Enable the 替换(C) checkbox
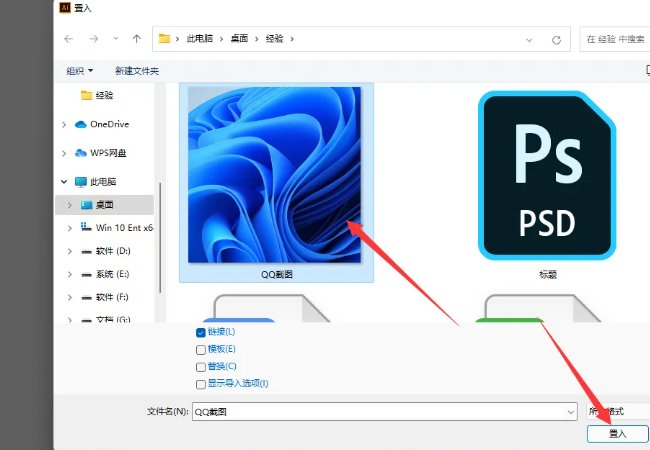The image size is (650, 450). [x=201, y=367]
